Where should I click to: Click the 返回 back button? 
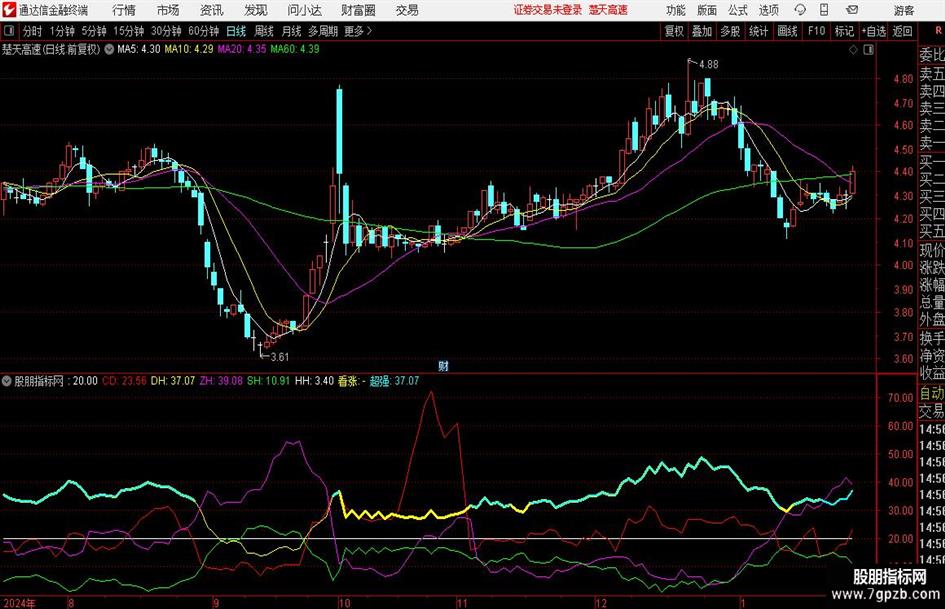click(902, 31)
